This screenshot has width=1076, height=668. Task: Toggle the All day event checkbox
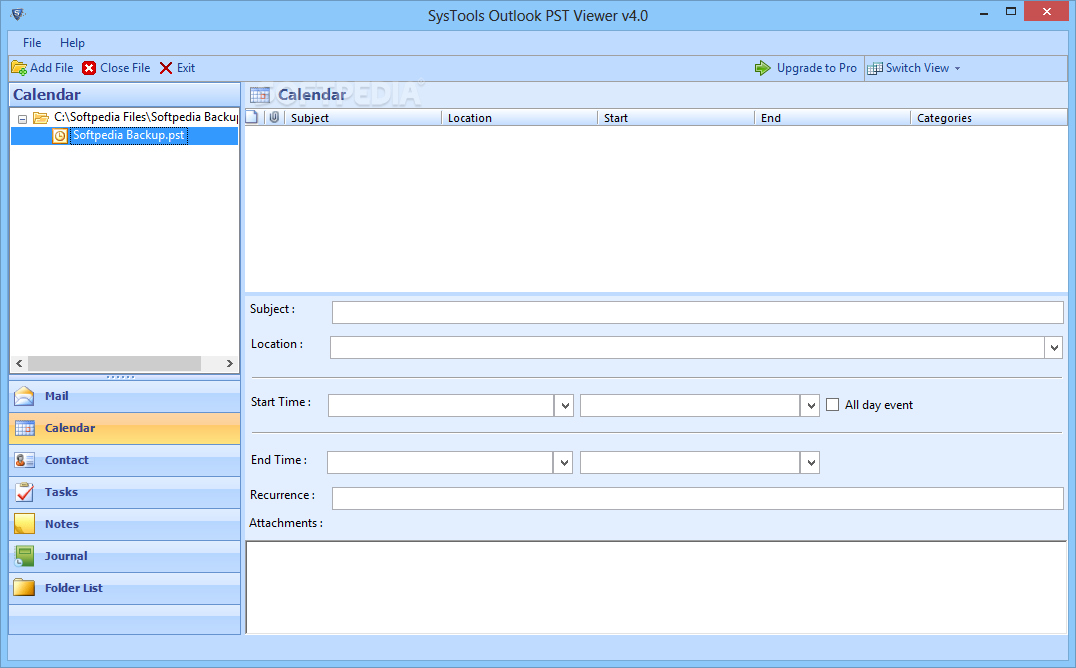click(832, 405)
